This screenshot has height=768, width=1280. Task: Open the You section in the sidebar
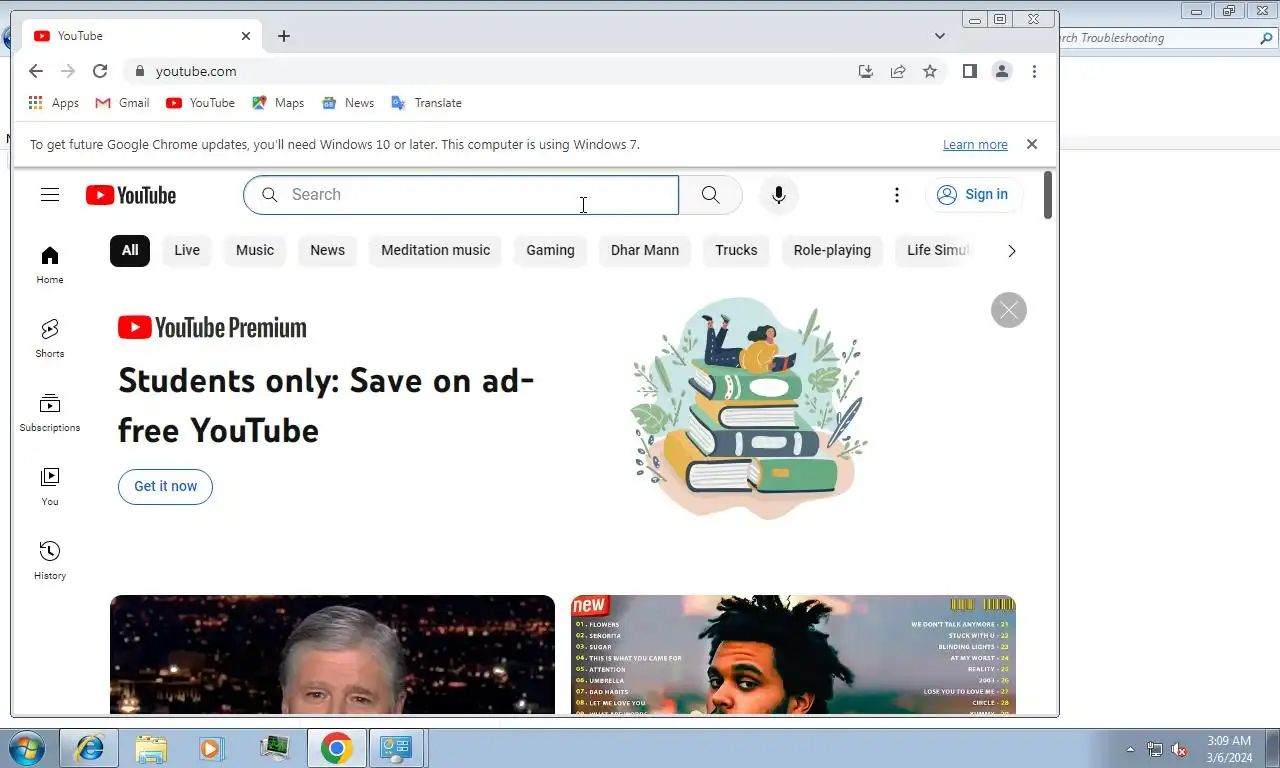(x=50, y=487)
